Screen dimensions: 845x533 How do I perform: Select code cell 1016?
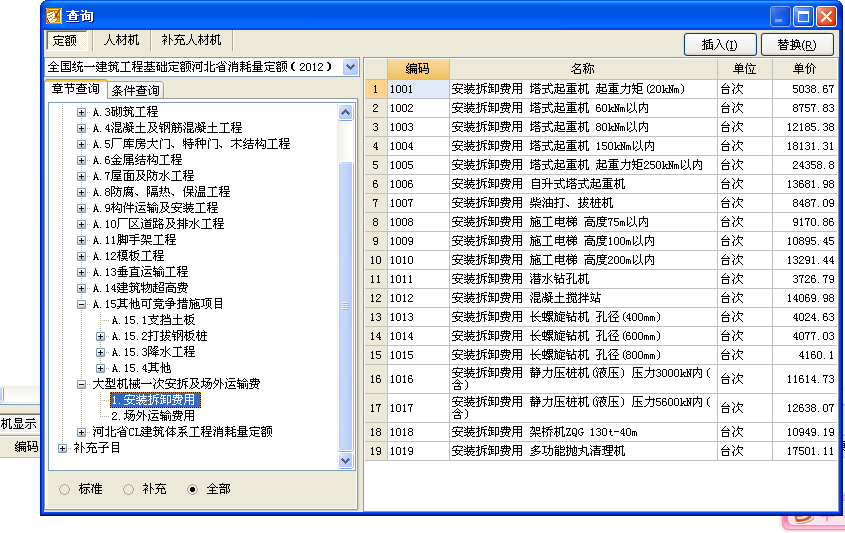pyautogui.click(x=418, y=379)
